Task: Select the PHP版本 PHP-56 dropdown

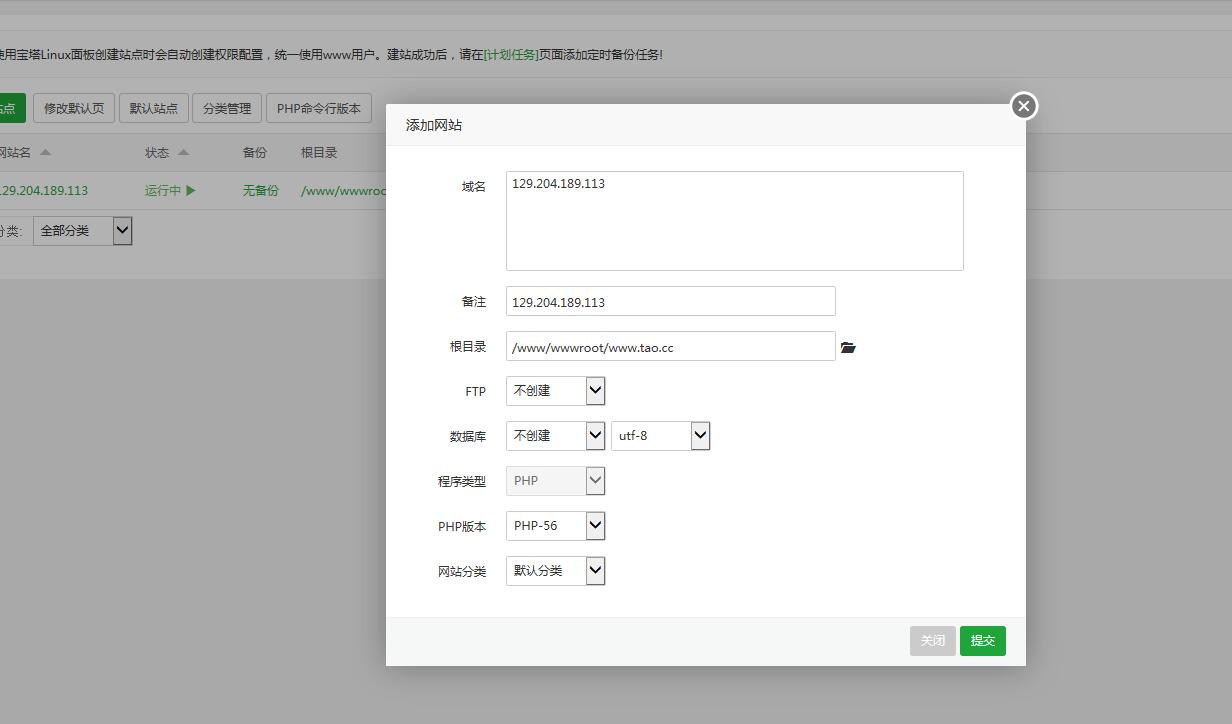Action: pos(555,526)
